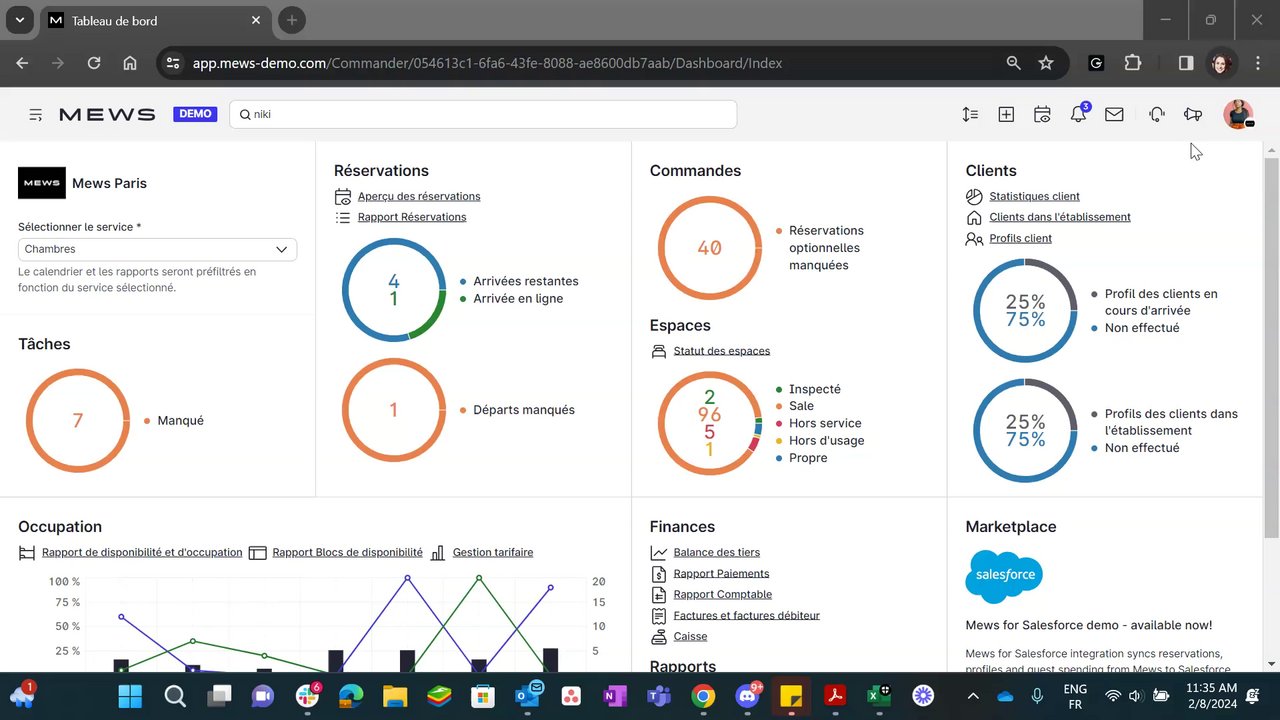Viewport: 1280px width, 720px height.
Task: Open the Caisse link
Action: click(x=690, y=636)
